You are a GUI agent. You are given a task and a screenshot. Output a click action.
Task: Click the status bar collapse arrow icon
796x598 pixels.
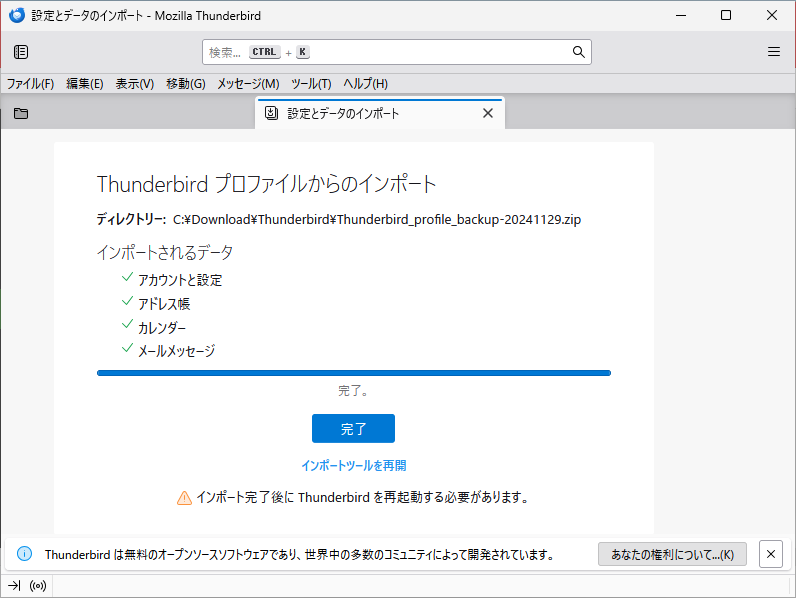[14, 586]
